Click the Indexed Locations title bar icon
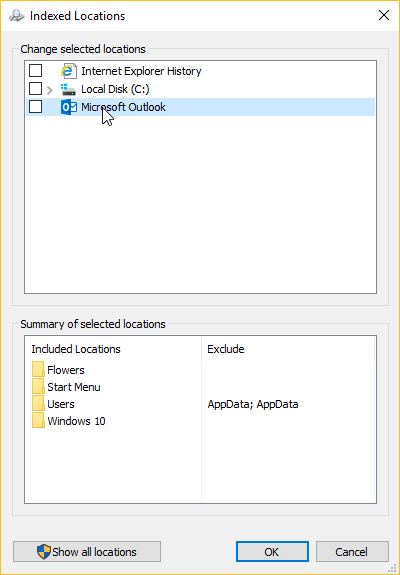400x575 pixels. [x=16, y=16]
